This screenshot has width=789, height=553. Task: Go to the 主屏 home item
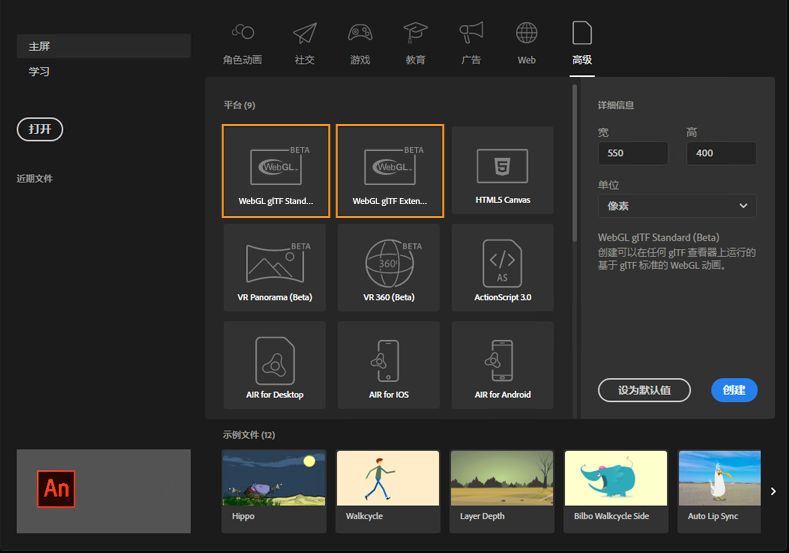104,46
